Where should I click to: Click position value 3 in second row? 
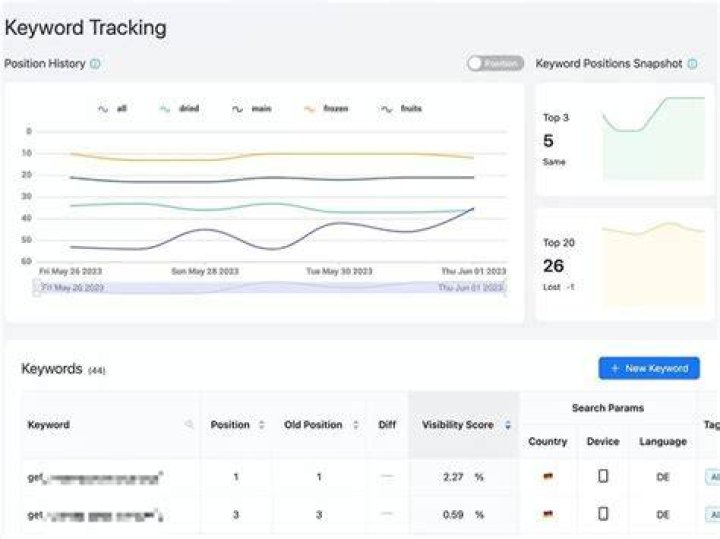236,515
